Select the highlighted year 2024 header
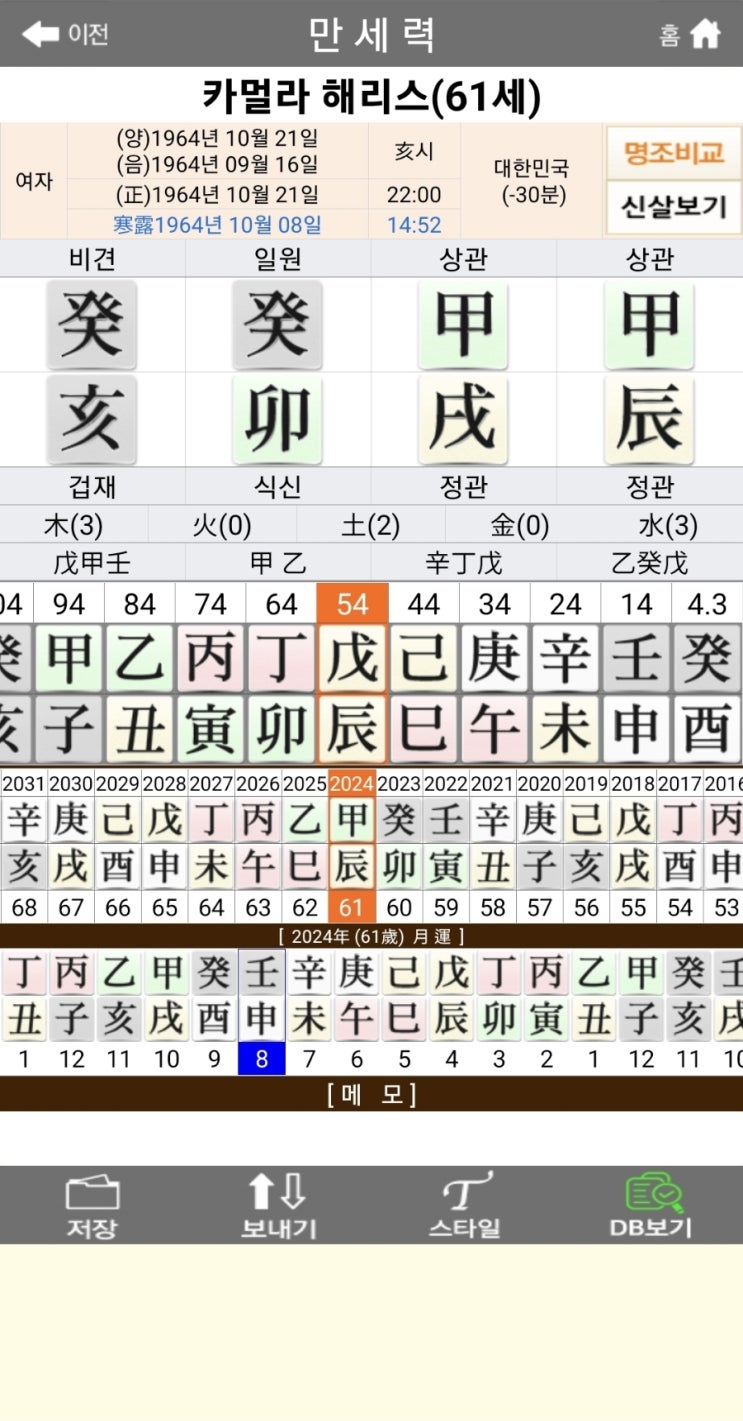This screenshot has height=1421, width=743. click(352, 783)
